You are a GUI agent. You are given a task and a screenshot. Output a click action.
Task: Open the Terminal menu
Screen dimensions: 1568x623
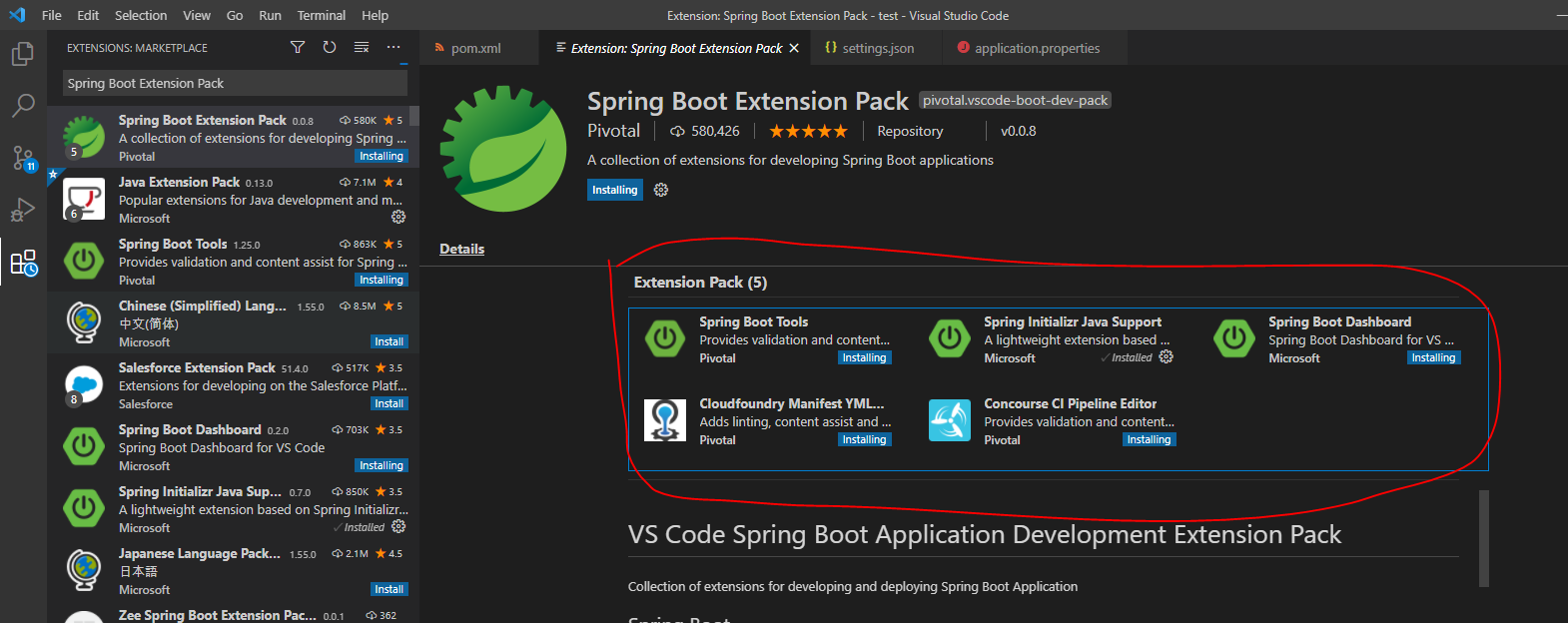coord(322,15)
